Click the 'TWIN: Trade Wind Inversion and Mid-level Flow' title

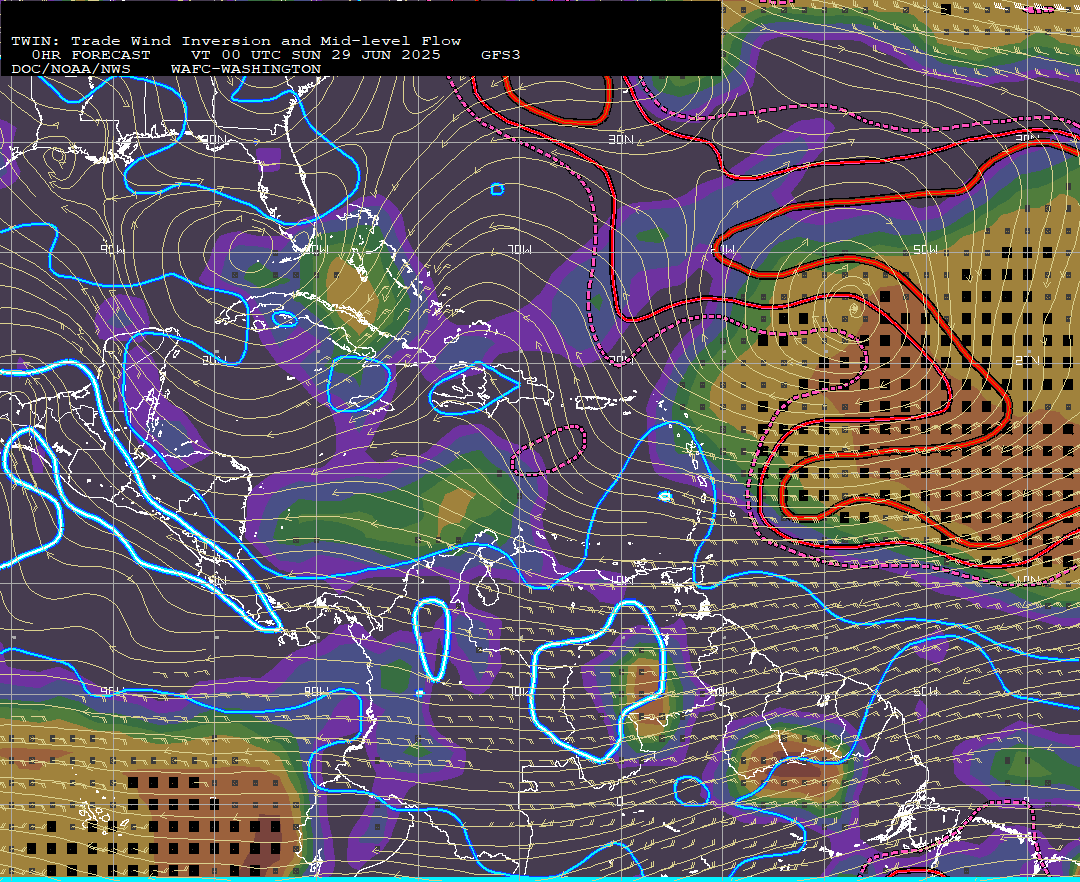(236, 41)
